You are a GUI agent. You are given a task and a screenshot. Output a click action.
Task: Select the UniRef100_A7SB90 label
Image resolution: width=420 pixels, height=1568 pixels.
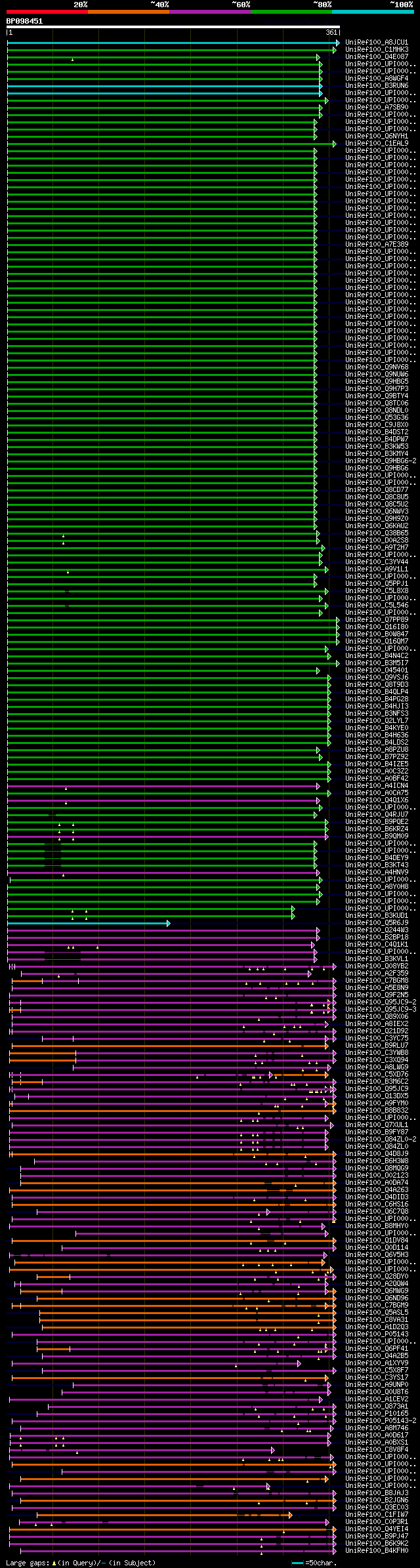tap(377, 107)
